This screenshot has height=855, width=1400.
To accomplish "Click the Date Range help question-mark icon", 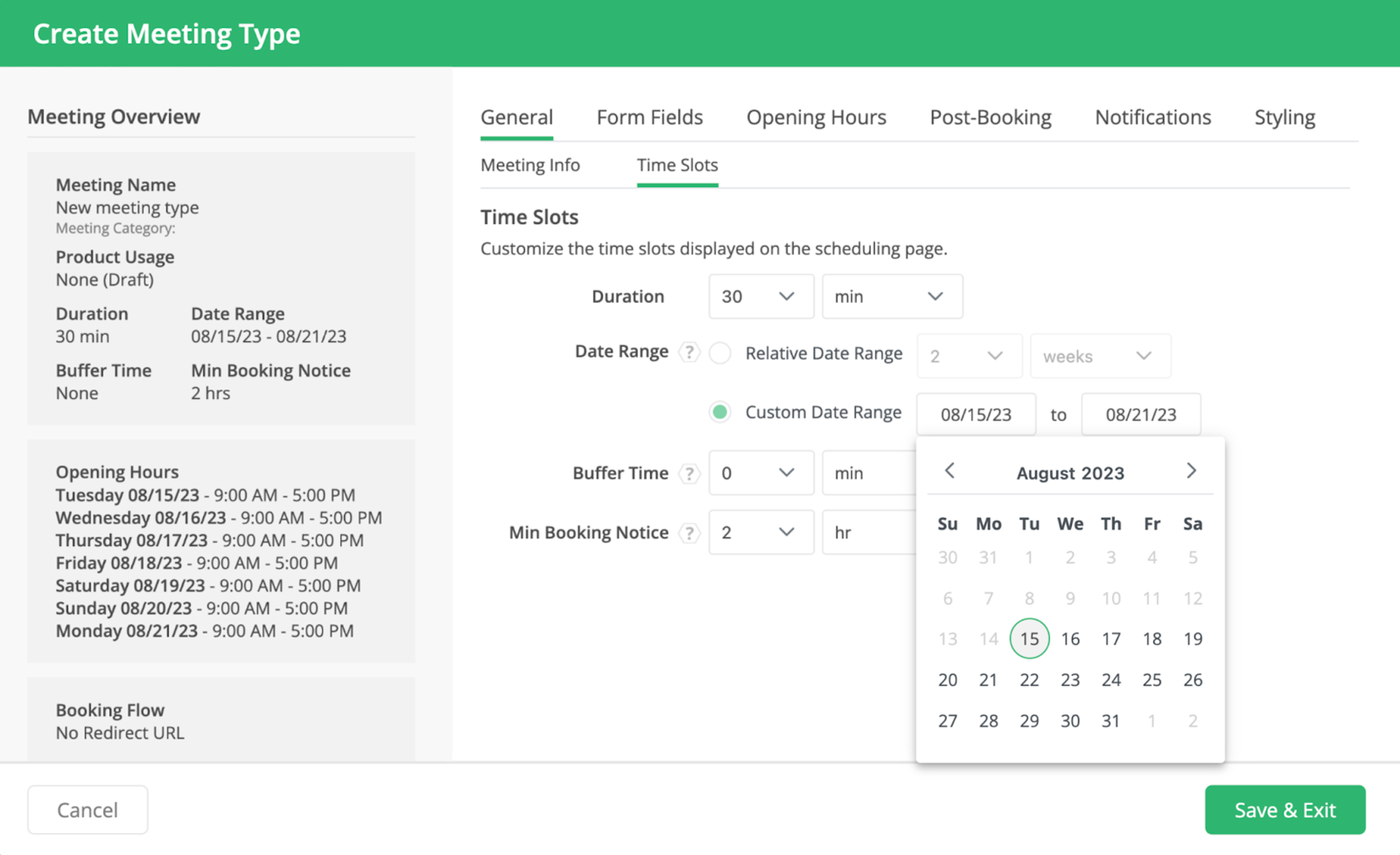I will click(689, 352).
